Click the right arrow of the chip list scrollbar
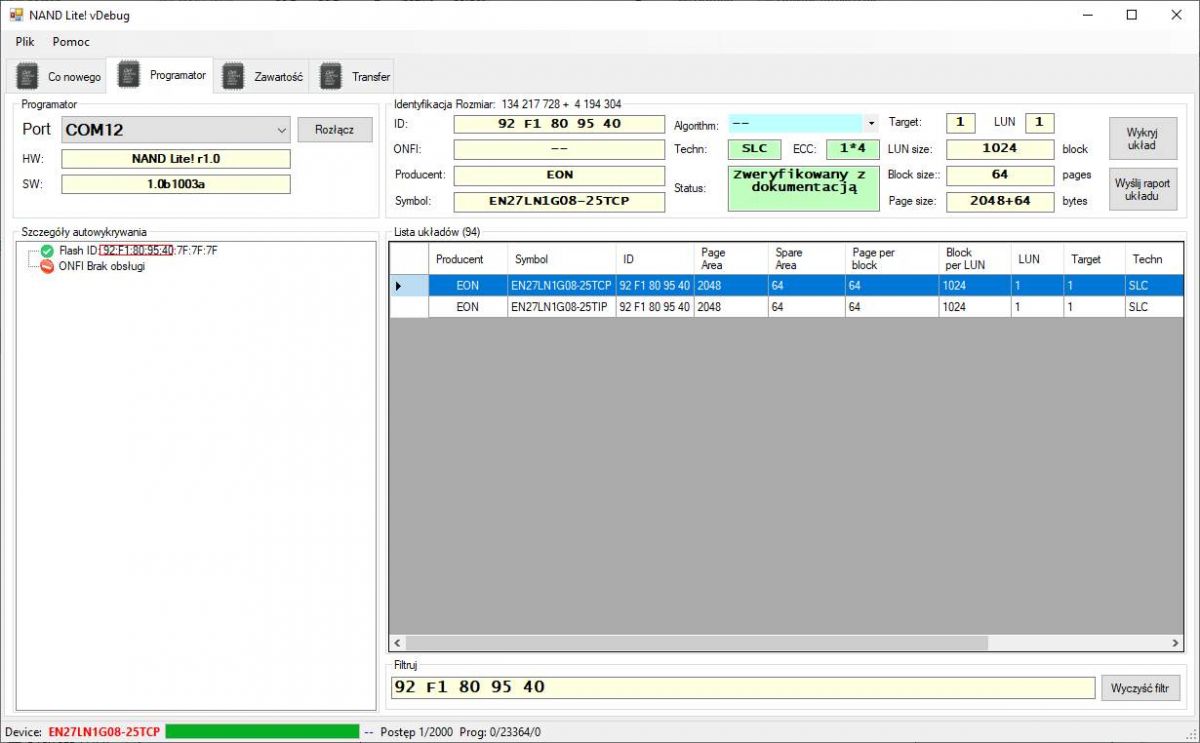Image resolution: width=1200 pixels, height=743 pixels. pyautogui.click(x=1173, y=643)
